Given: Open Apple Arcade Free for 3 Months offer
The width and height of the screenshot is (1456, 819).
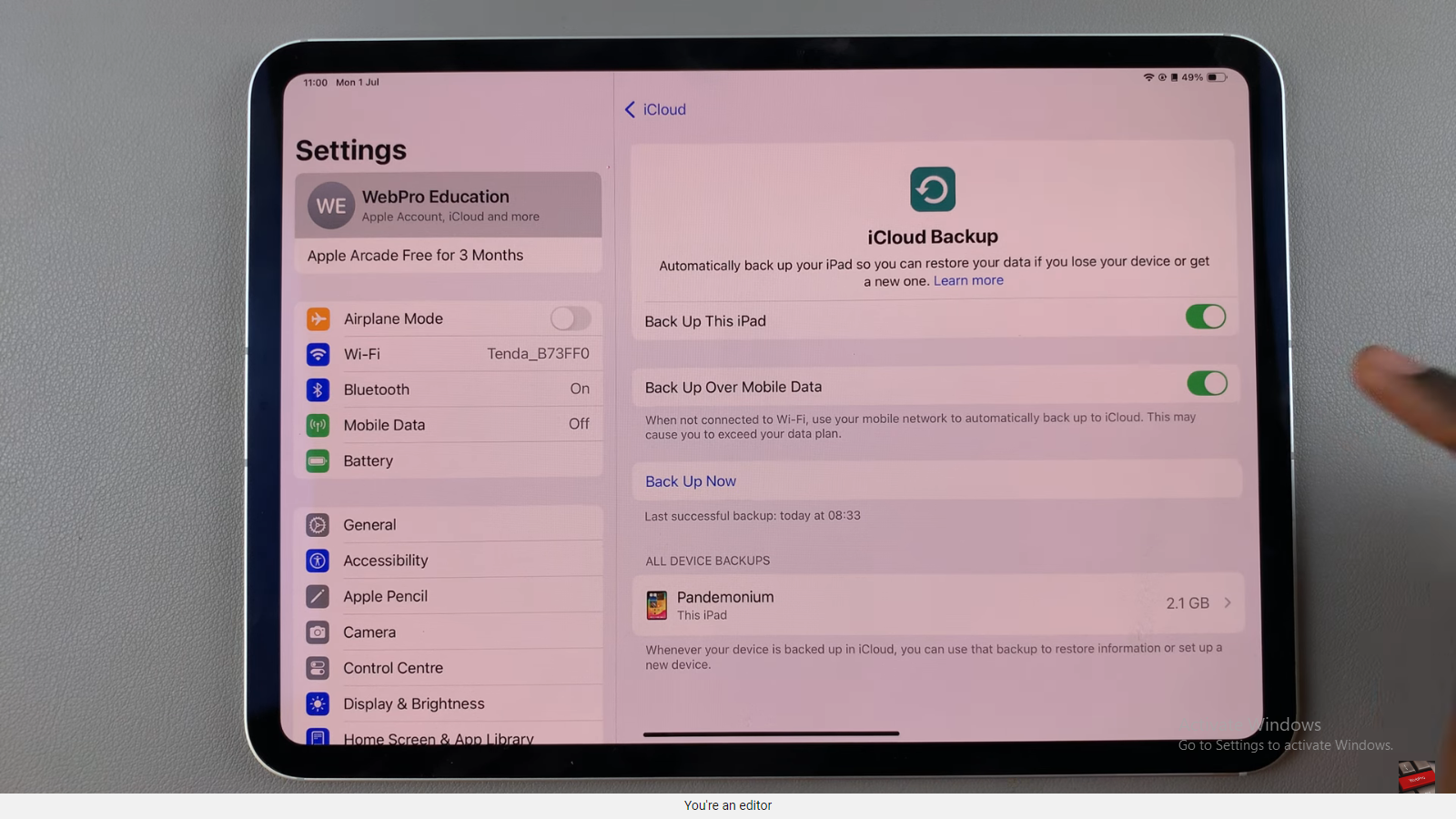Looking at the screenshot, I should (x=449, y=256).
